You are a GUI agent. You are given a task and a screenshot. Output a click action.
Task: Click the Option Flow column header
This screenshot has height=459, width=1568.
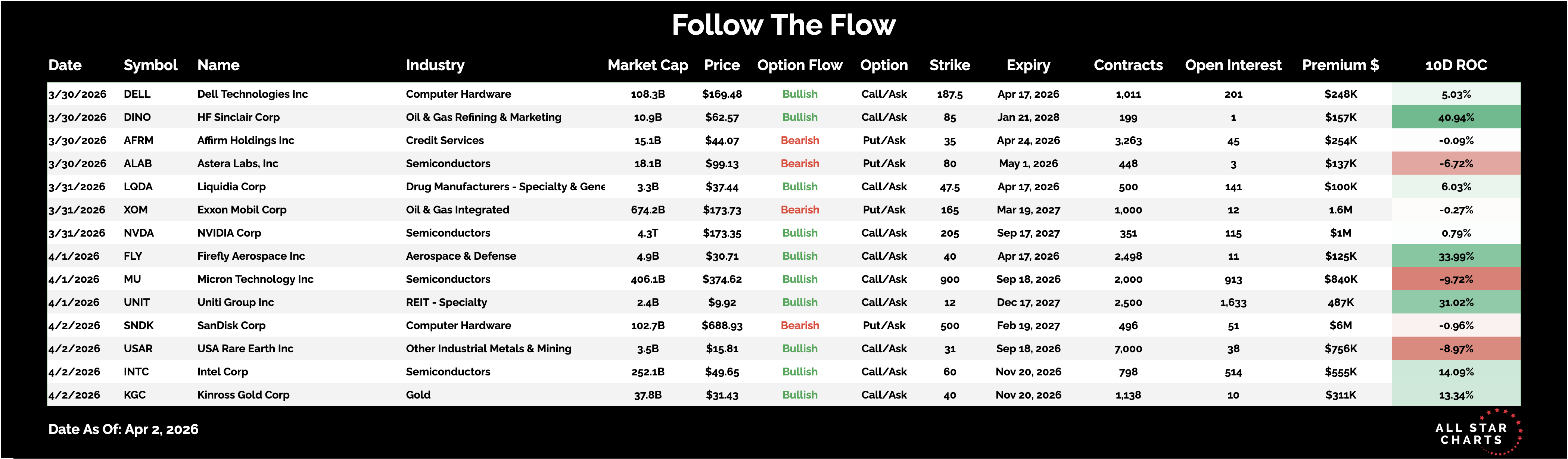799,65
